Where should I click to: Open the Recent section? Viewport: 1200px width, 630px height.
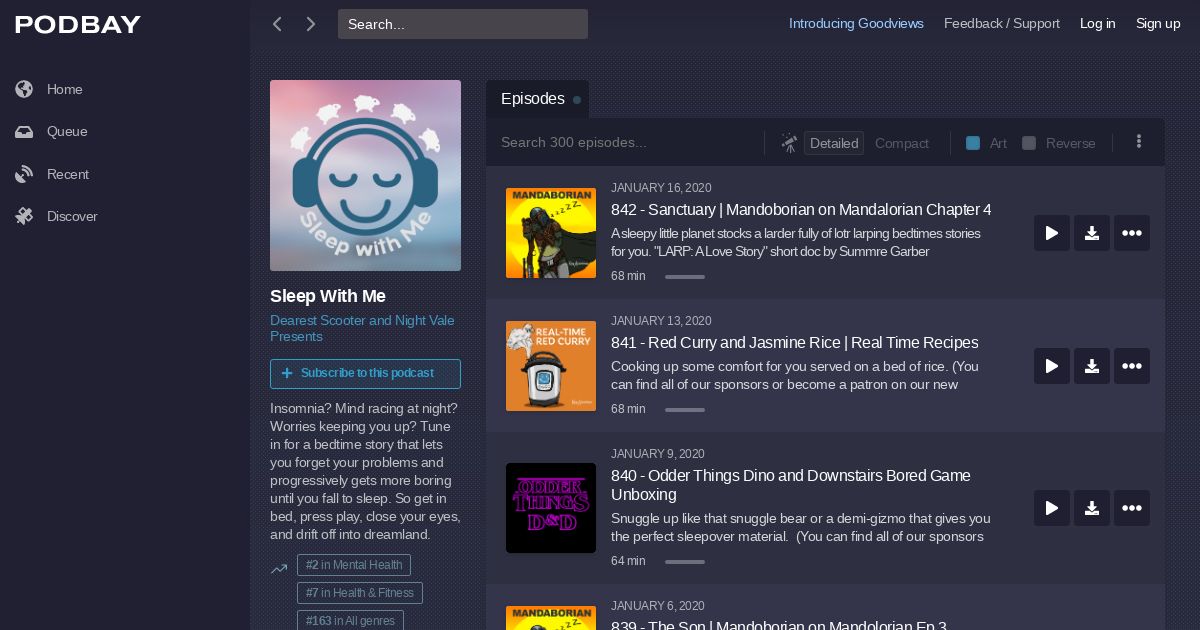[67, 174]
